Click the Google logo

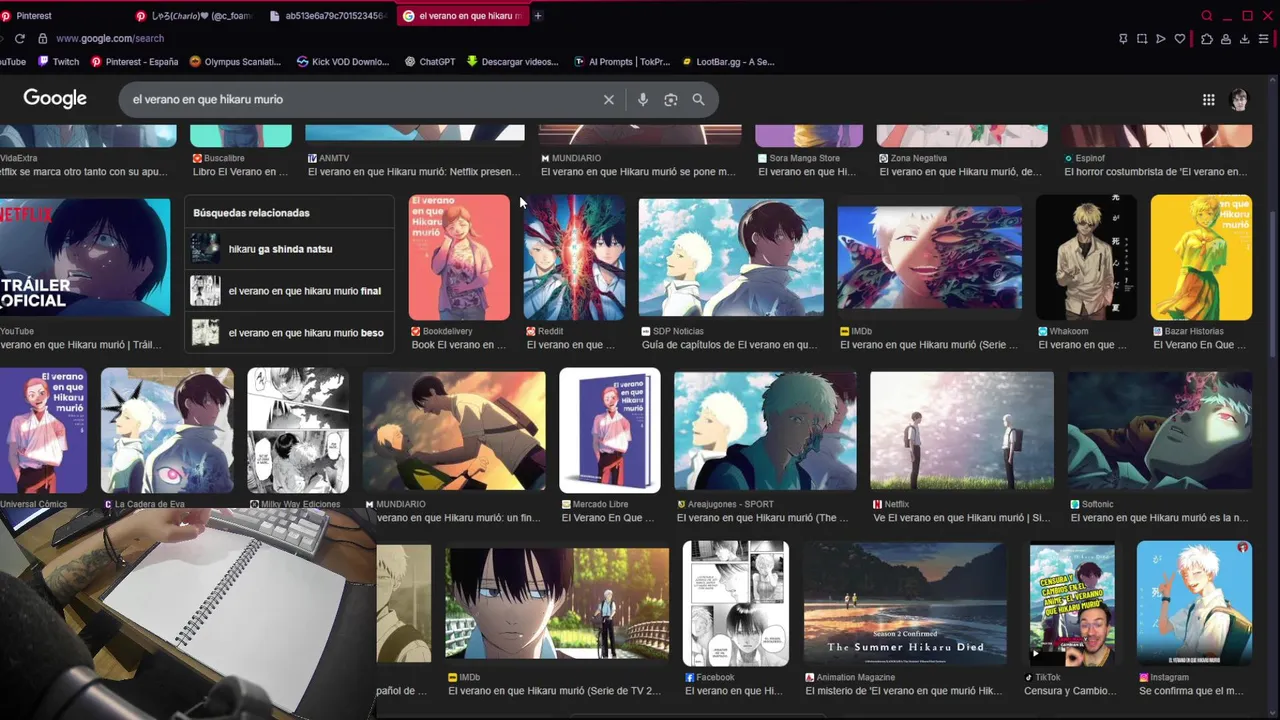point(55,98)
